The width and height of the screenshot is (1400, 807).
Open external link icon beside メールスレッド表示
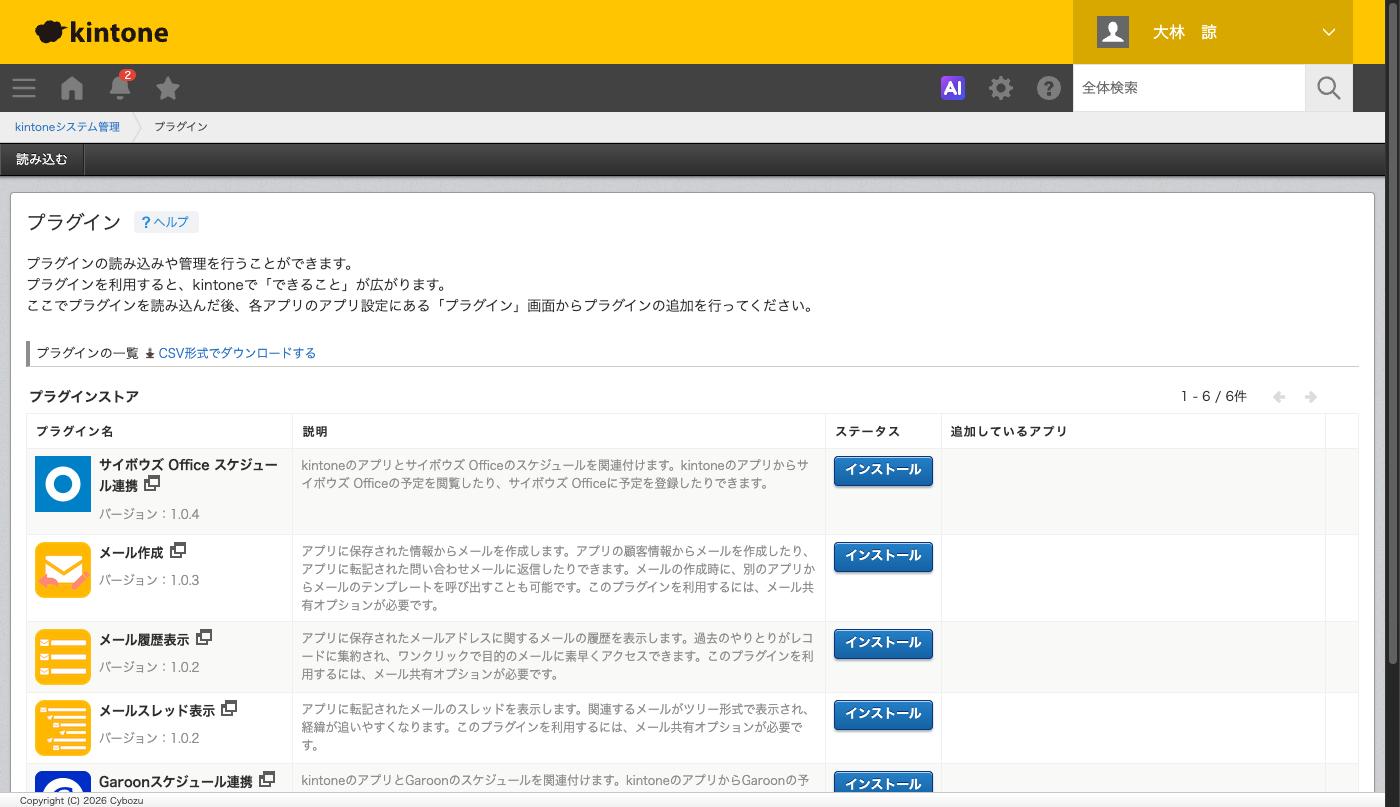229,709
